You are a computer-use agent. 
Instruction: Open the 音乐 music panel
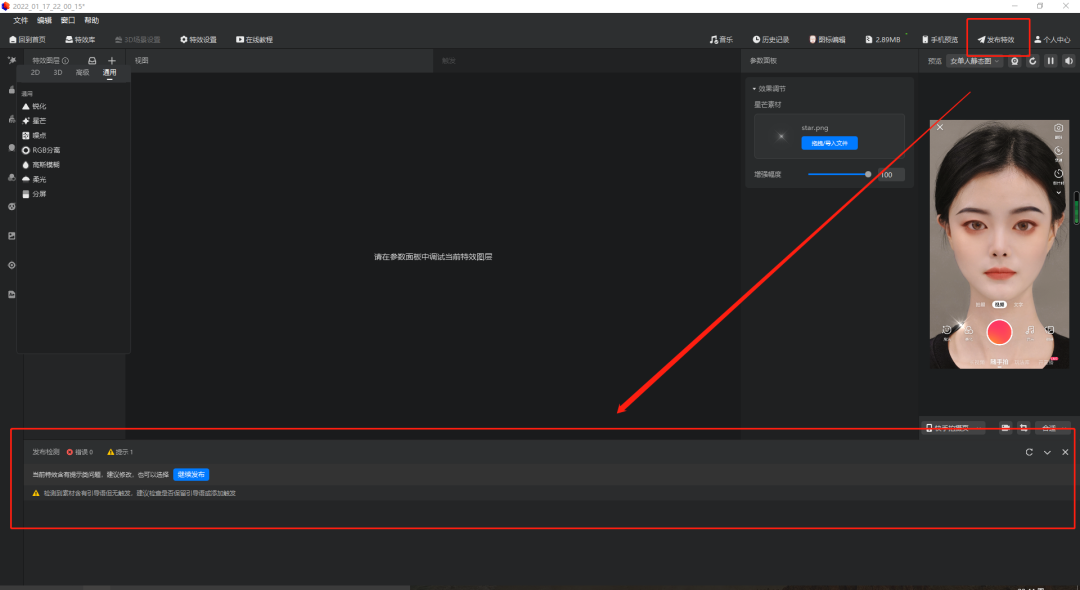coord(721,40)
